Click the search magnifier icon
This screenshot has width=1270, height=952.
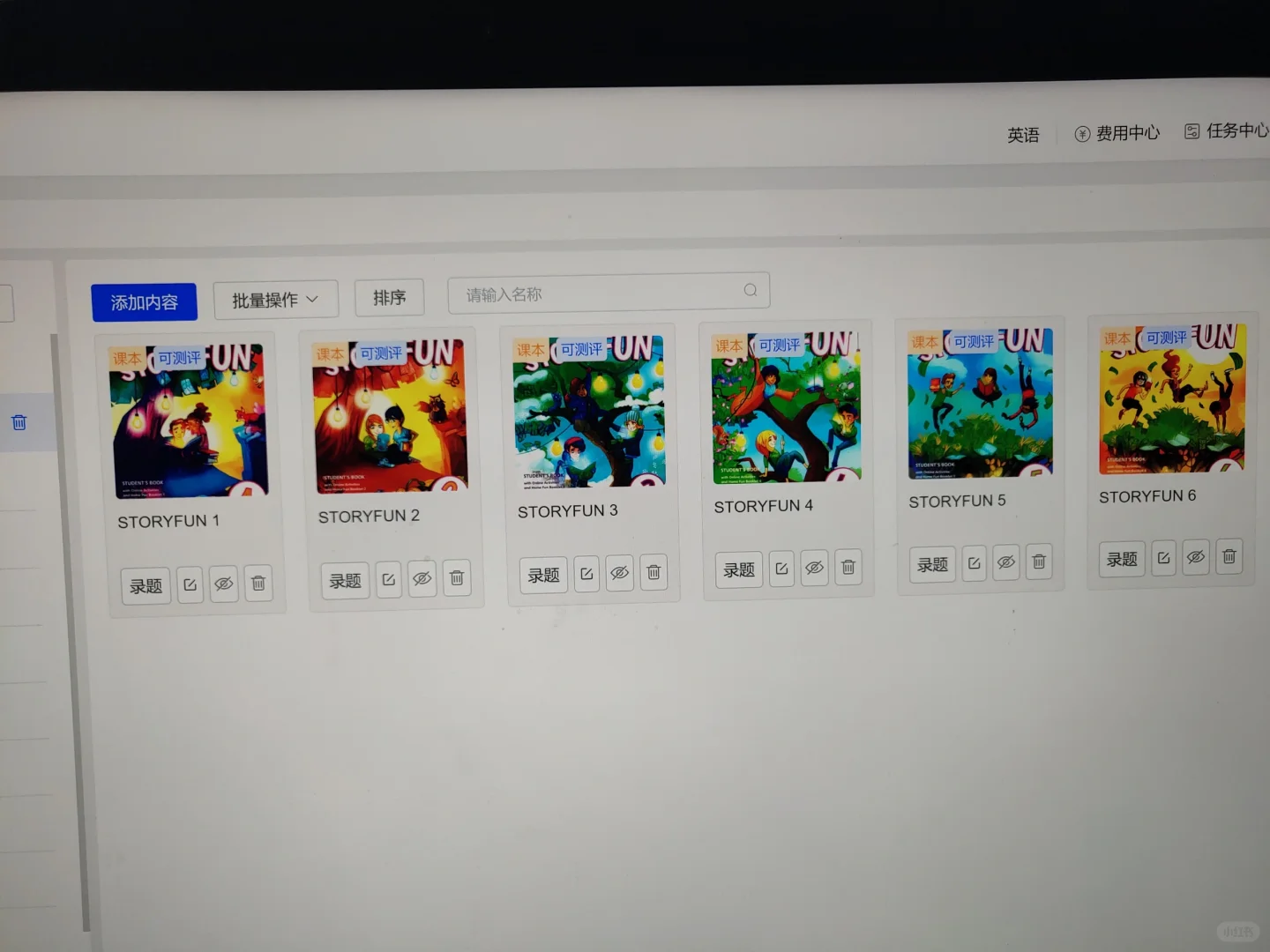(750, 290)
